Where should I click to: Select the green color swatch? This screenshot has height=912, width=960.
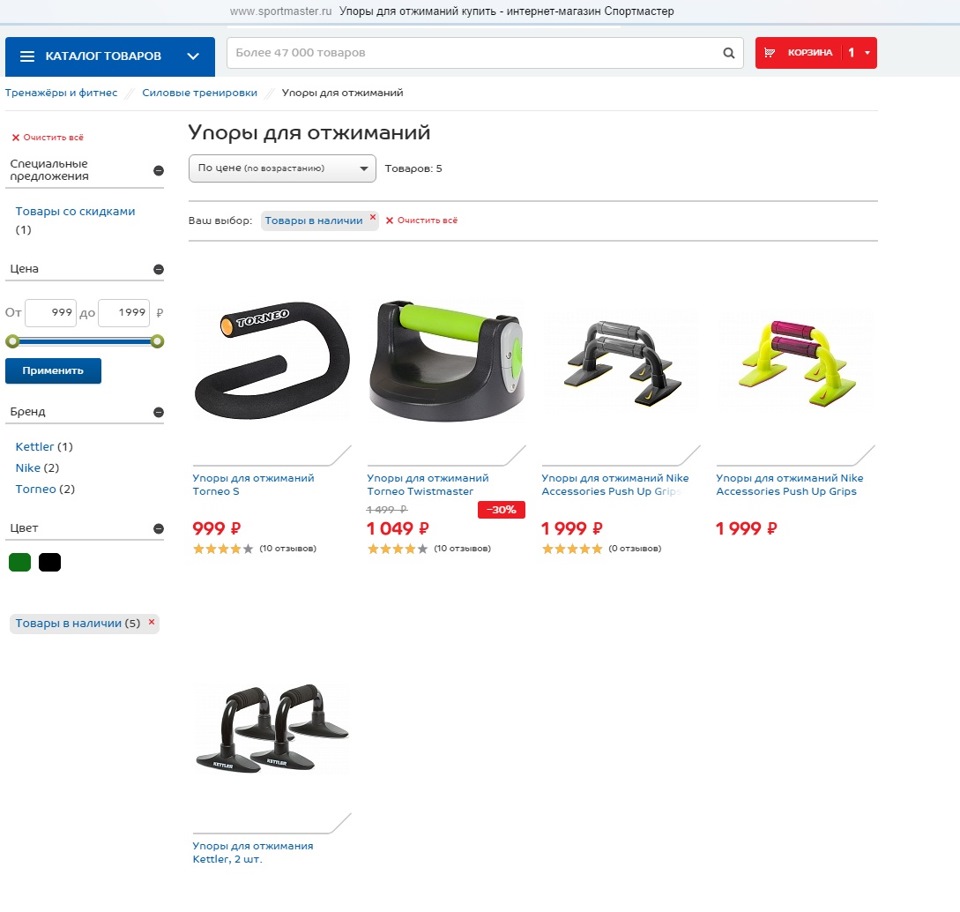(x=20, y=563)
